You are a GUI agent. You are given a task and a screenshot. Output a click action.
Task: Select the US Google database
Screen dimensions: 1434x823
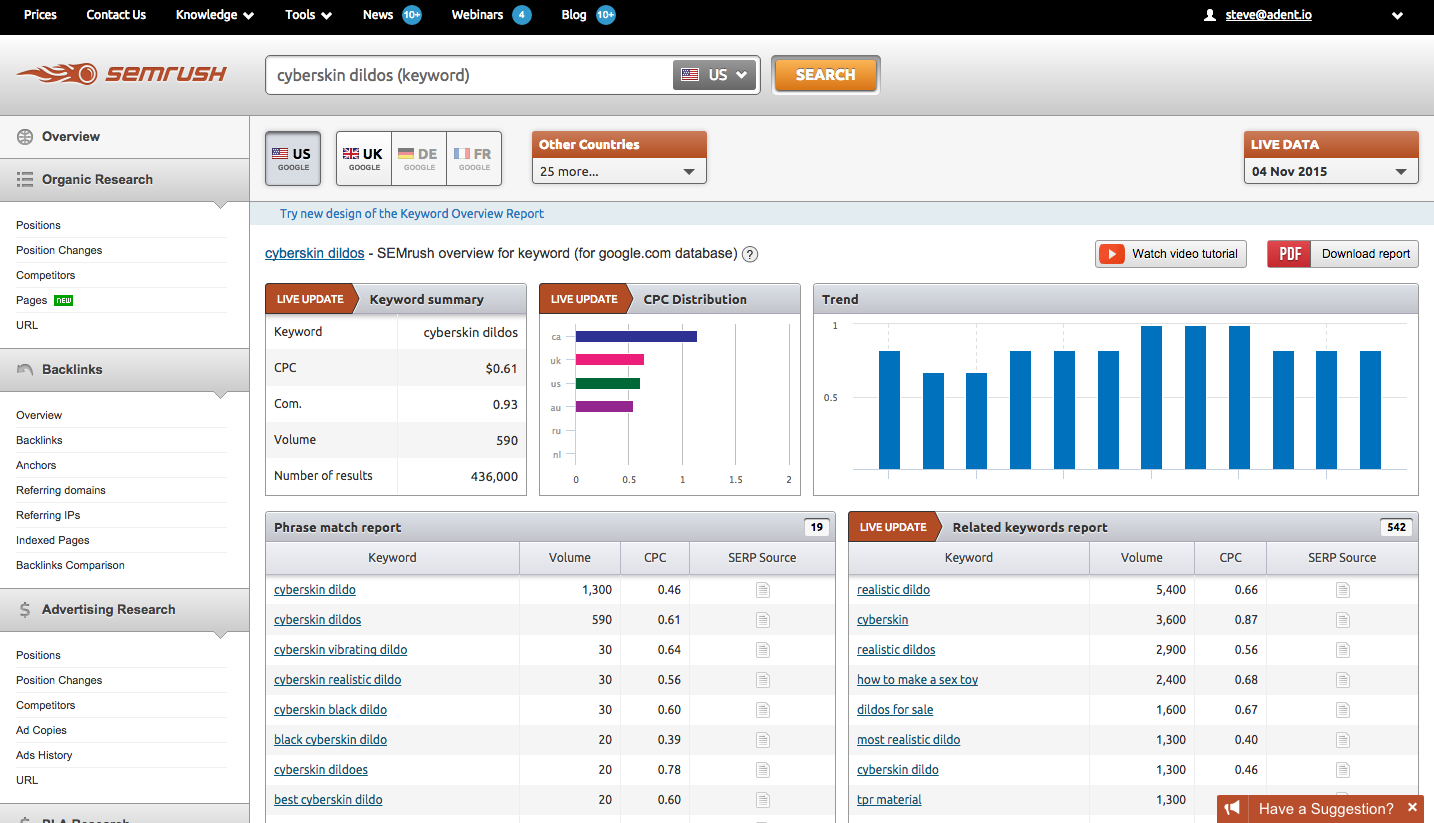293,158
